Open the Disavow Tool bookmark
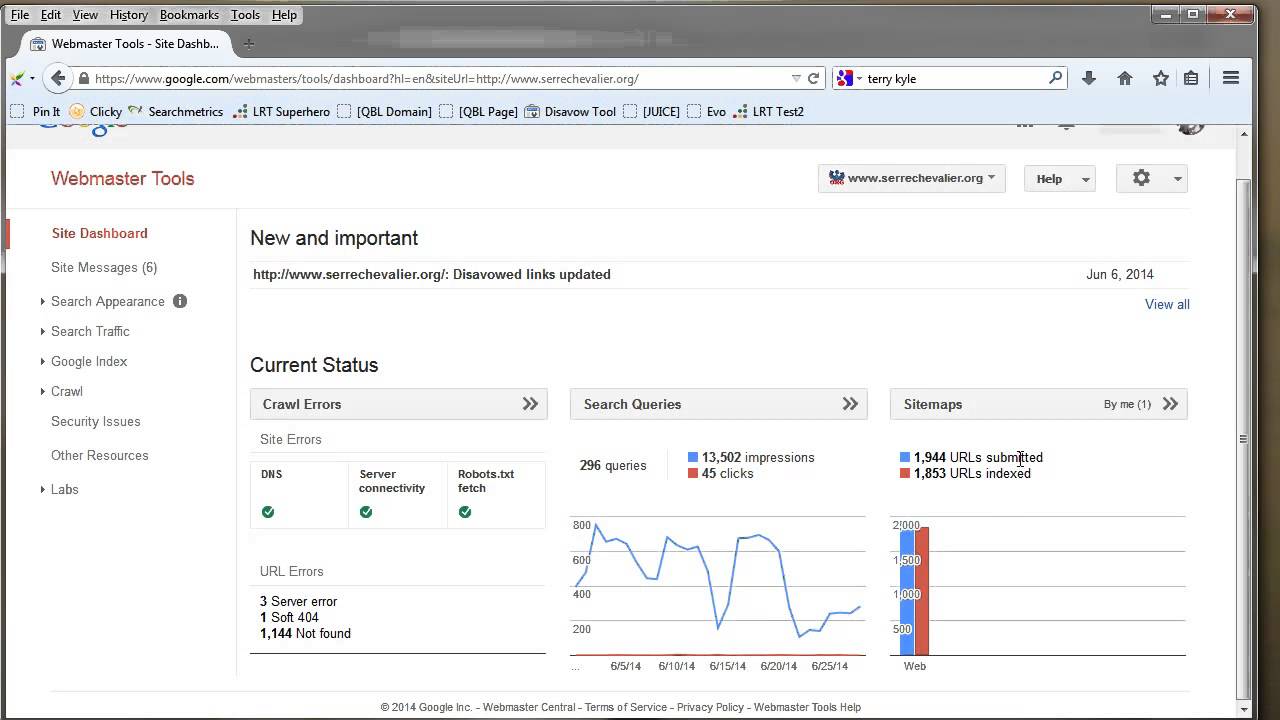Image resolution: width=1280 pixels, height=720 pixels. point(570,112)
